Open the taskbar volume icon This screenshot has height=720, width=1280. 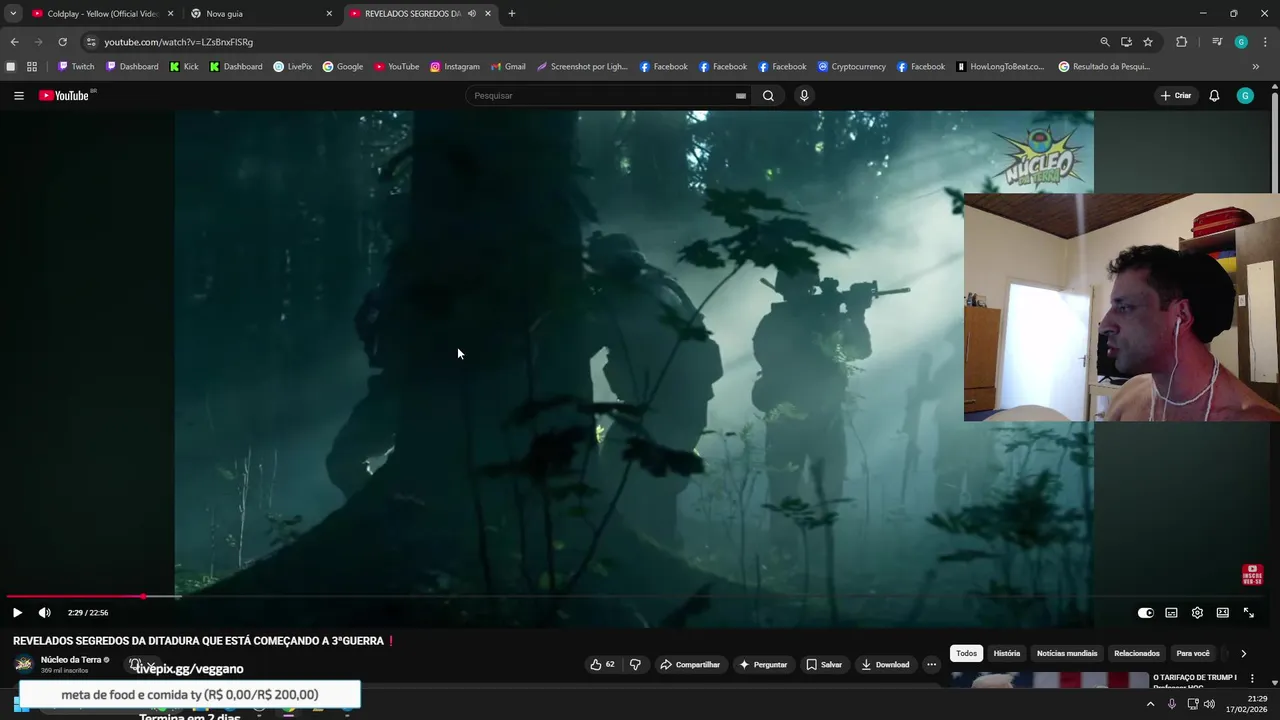[1209, 704]
